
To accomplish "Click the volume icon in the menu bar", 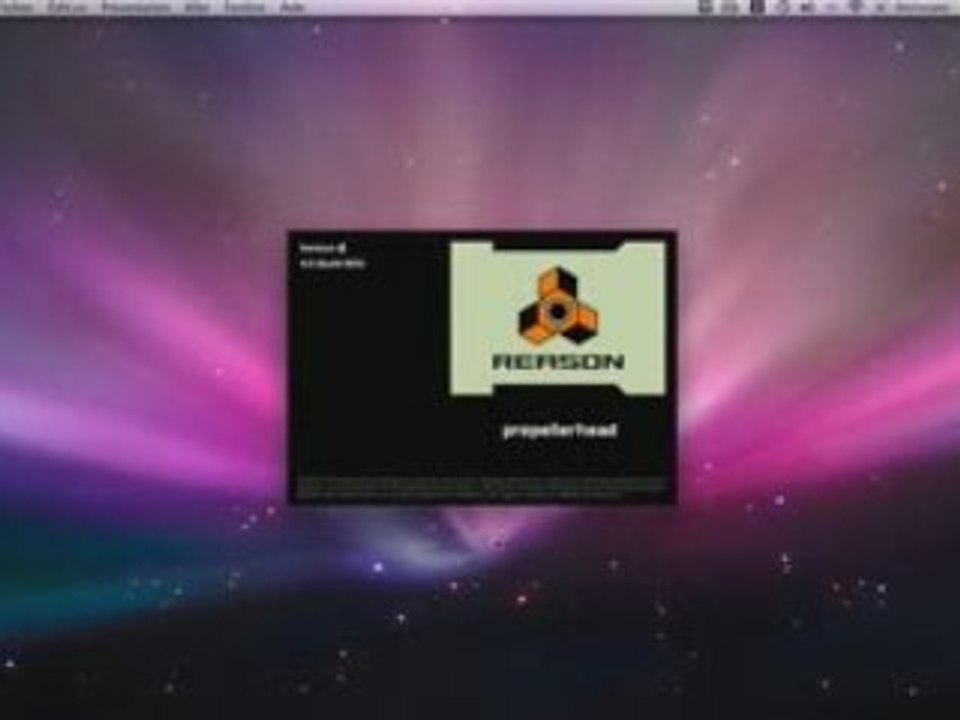I will click(808, 7).
